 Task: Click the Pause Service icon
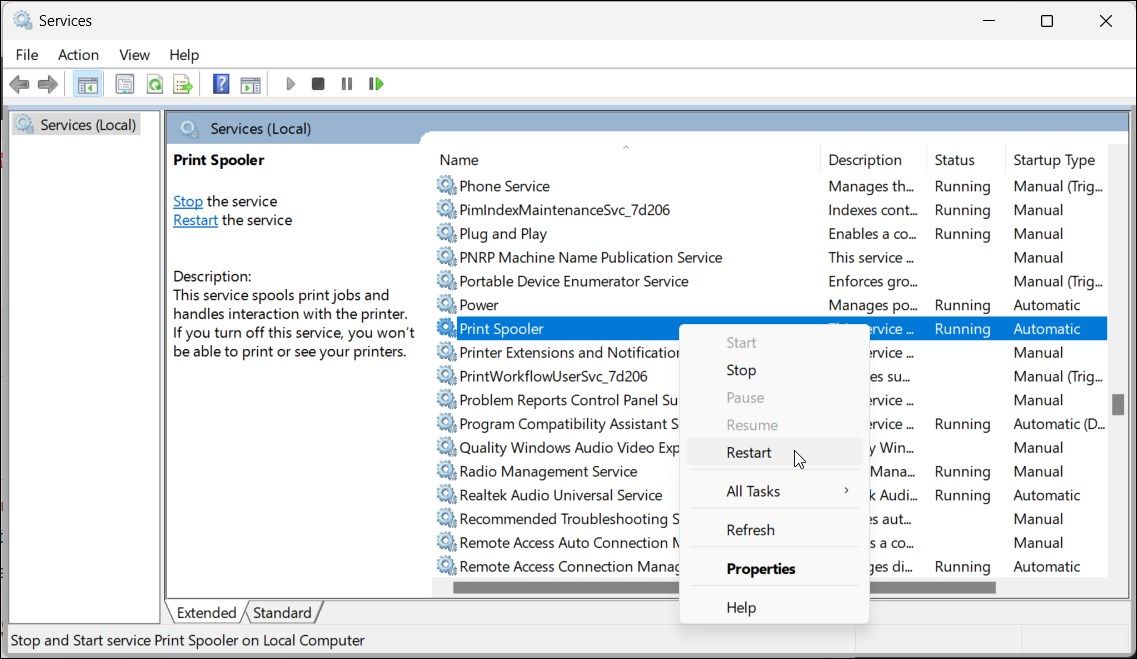click(x=346, y=84)
